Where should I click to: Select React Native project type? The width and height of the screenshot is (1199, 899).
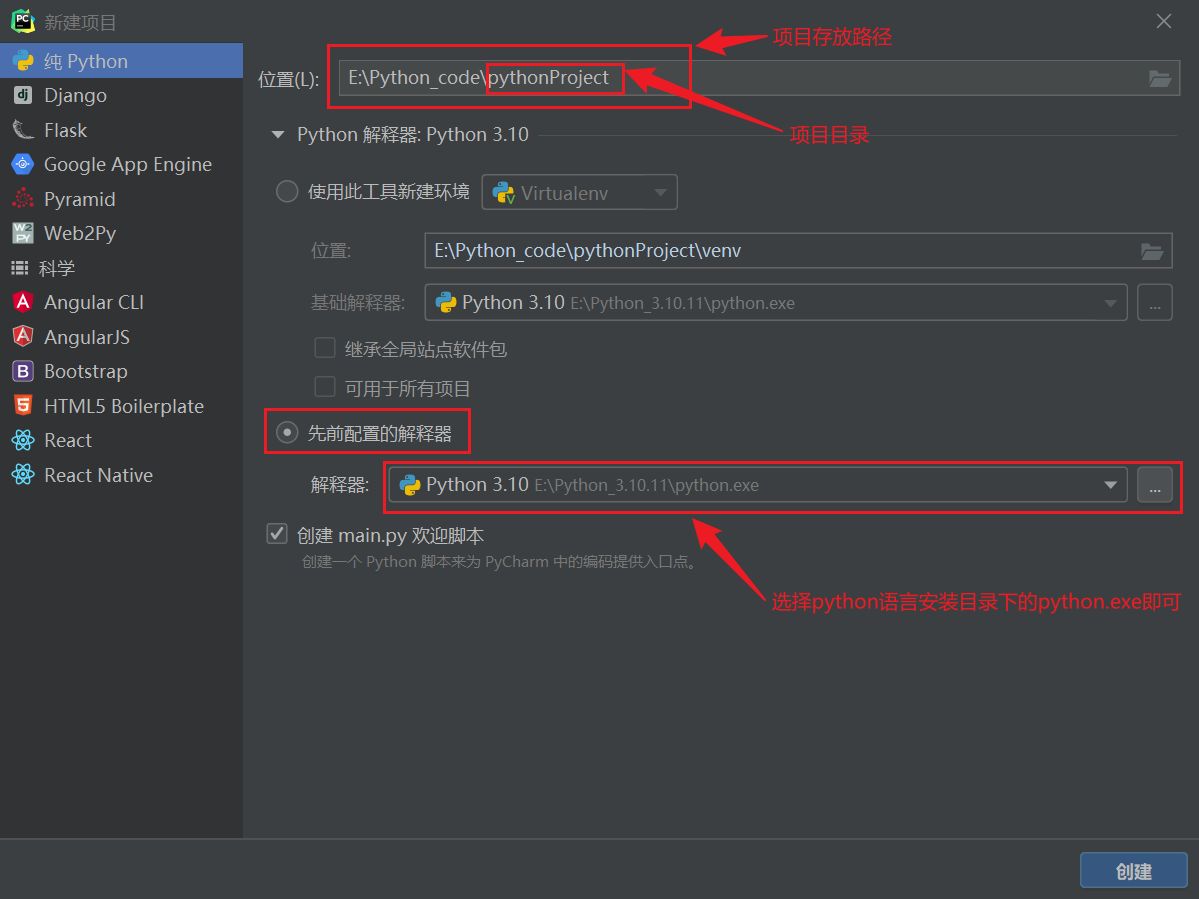(x=122, y=475)
